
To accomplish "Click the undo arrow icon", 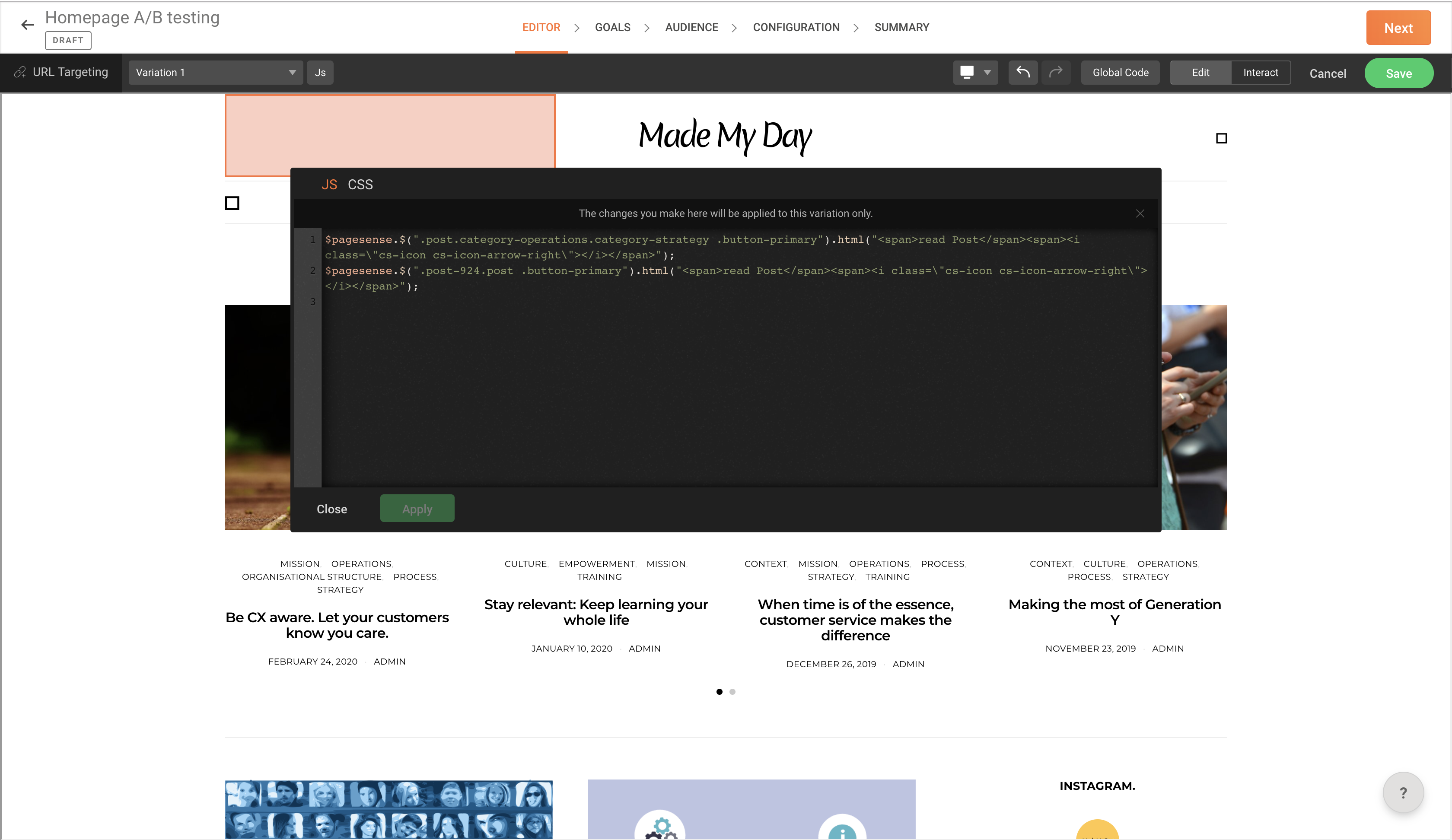I will 1023,73.
